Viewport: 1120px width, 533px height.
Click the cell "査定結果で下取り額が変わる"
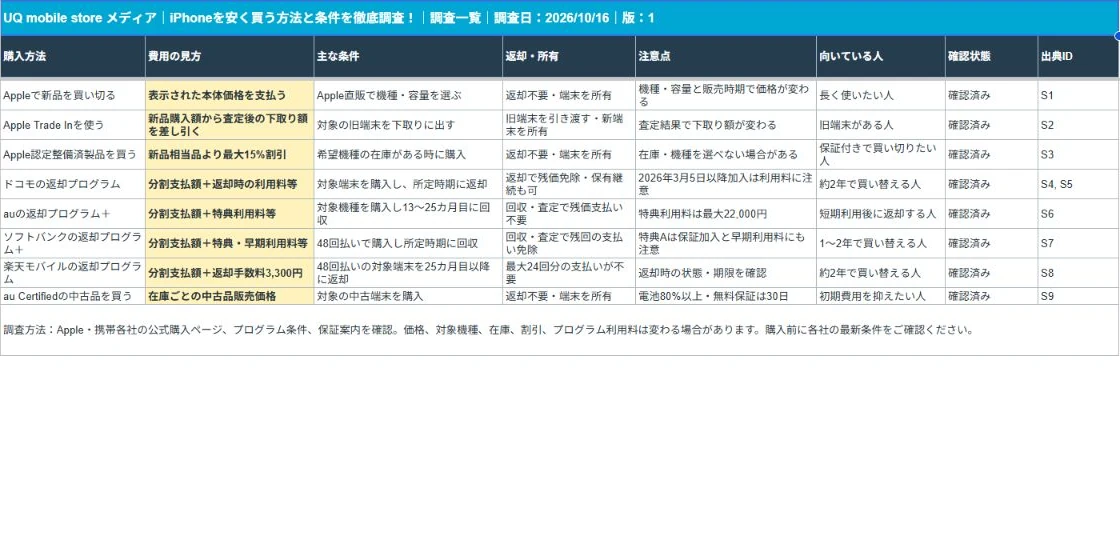pyautogui.click(x=726, y=125)
